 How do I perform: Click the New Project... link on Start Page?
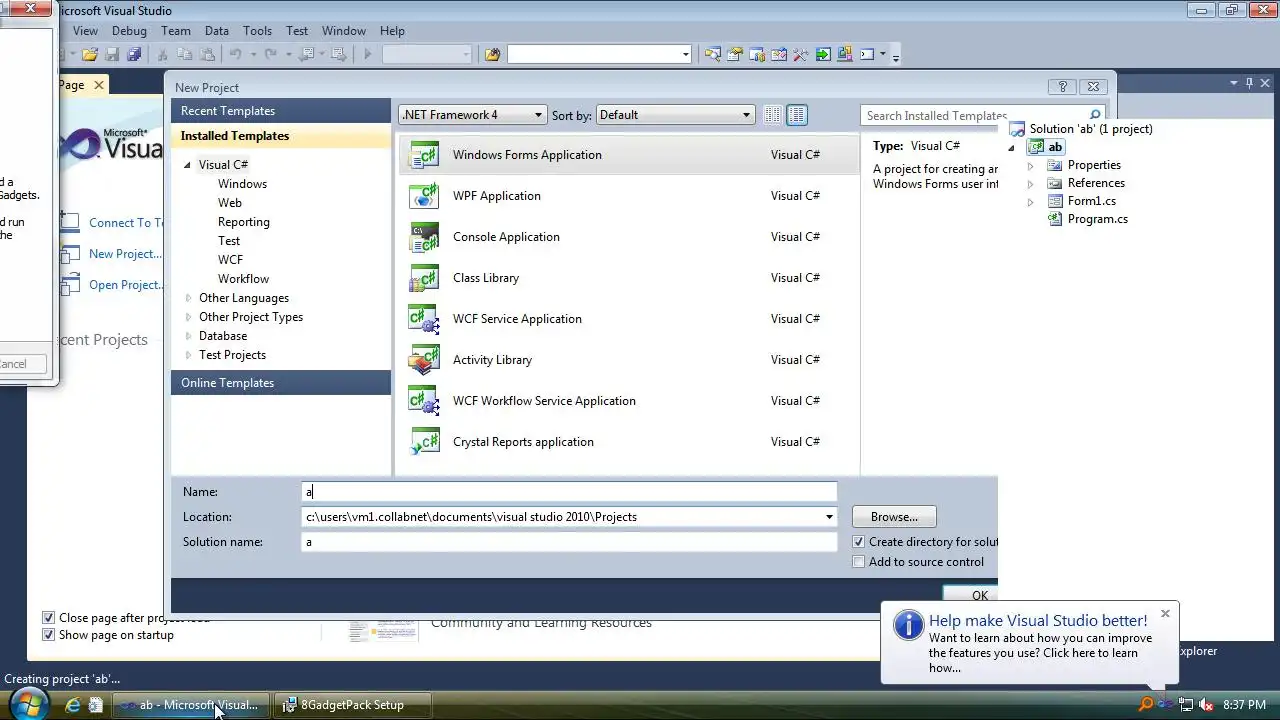coord(125,254)
